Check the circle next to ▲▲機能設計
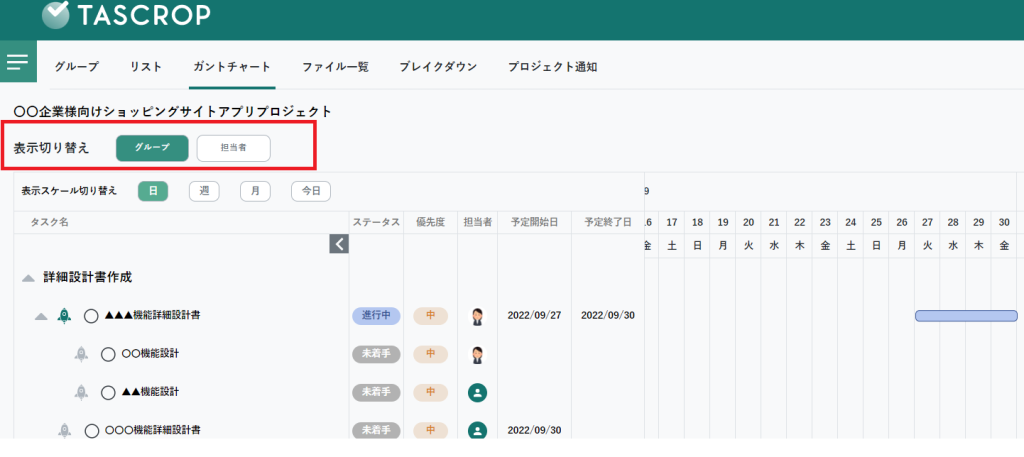 pos(109,392)
